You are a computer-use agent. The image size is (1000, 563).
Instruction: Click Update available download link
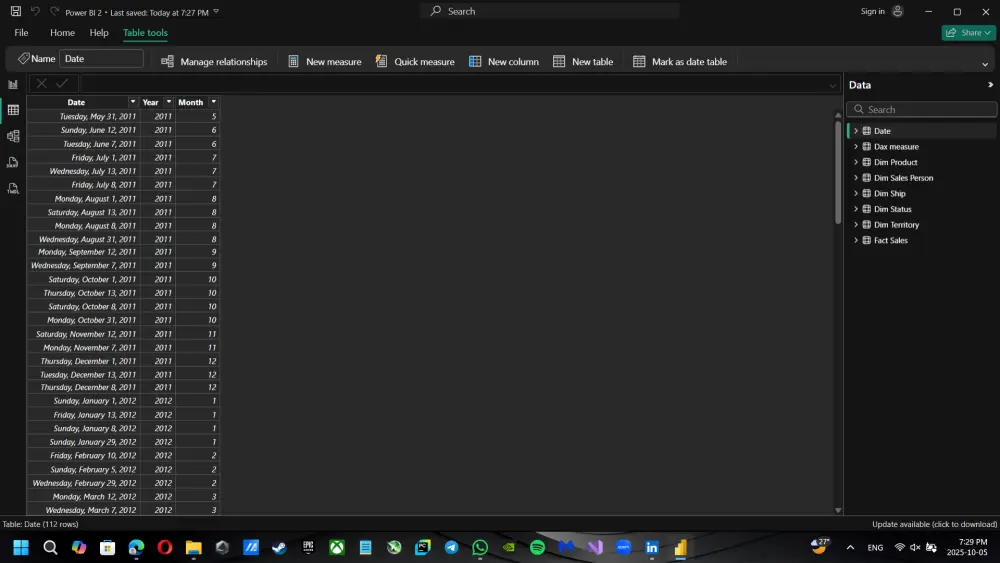point(934,524)
